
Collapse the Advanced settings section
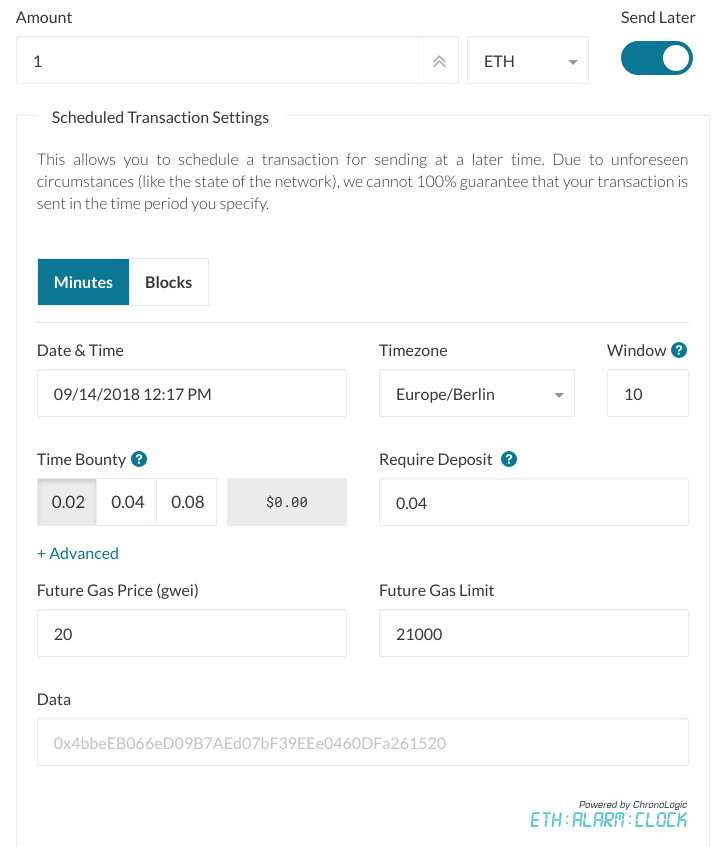click(x=78, y=553)
